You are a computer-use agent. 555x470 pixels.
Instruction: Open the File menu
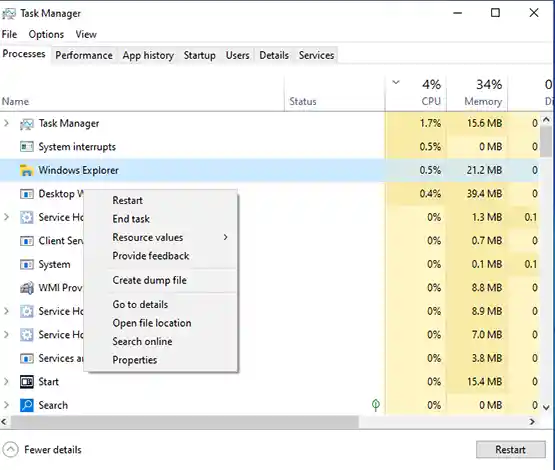[9, 34]
